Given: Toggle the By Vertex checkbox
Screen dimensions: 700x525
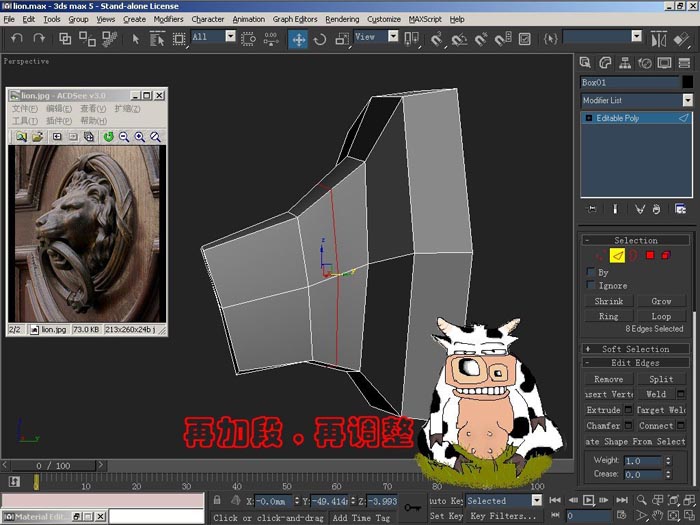Looking at the screenshot, I should pos(591,272).
